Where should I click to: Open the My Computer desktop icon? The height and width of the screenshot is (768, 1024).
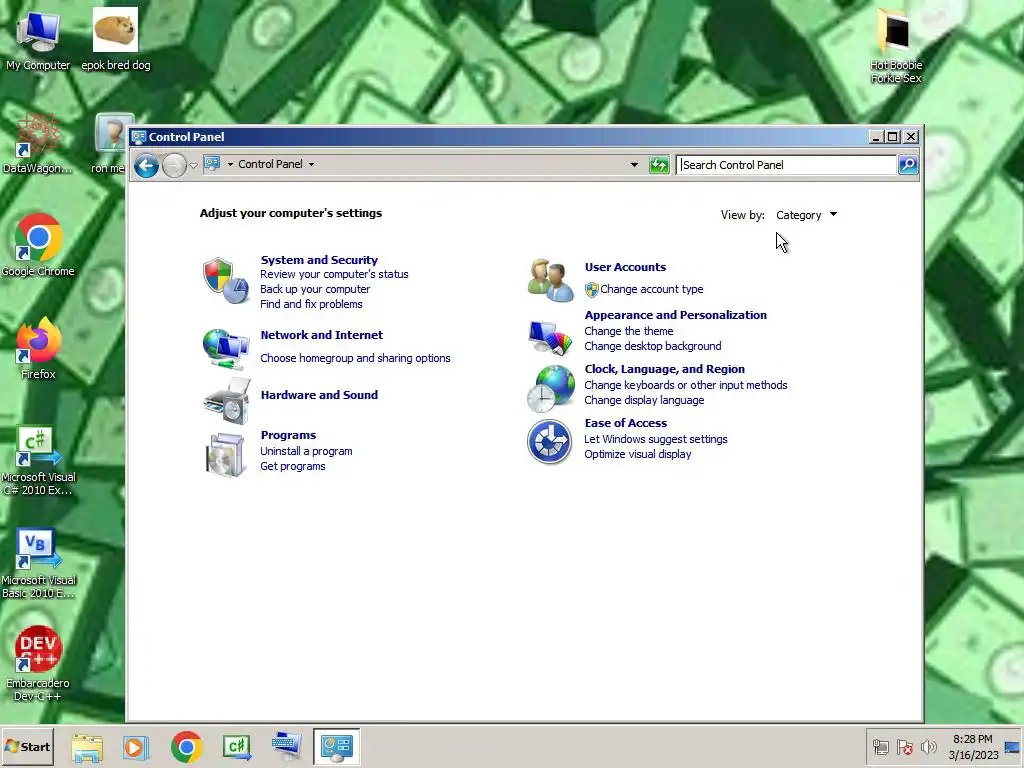38,41
